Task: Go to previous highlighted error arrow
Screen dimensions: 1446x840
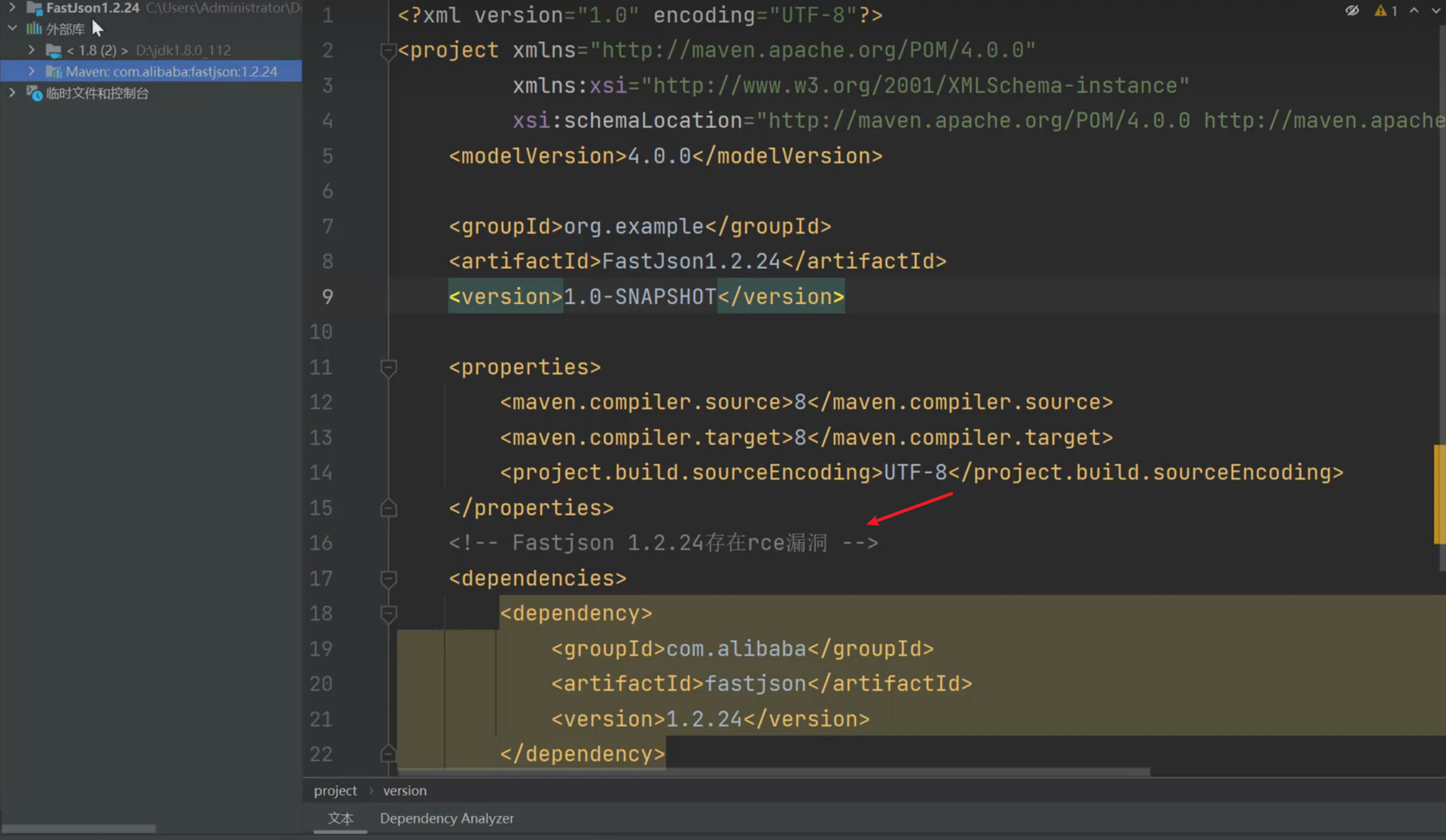Action: [x=1414, y=11]
